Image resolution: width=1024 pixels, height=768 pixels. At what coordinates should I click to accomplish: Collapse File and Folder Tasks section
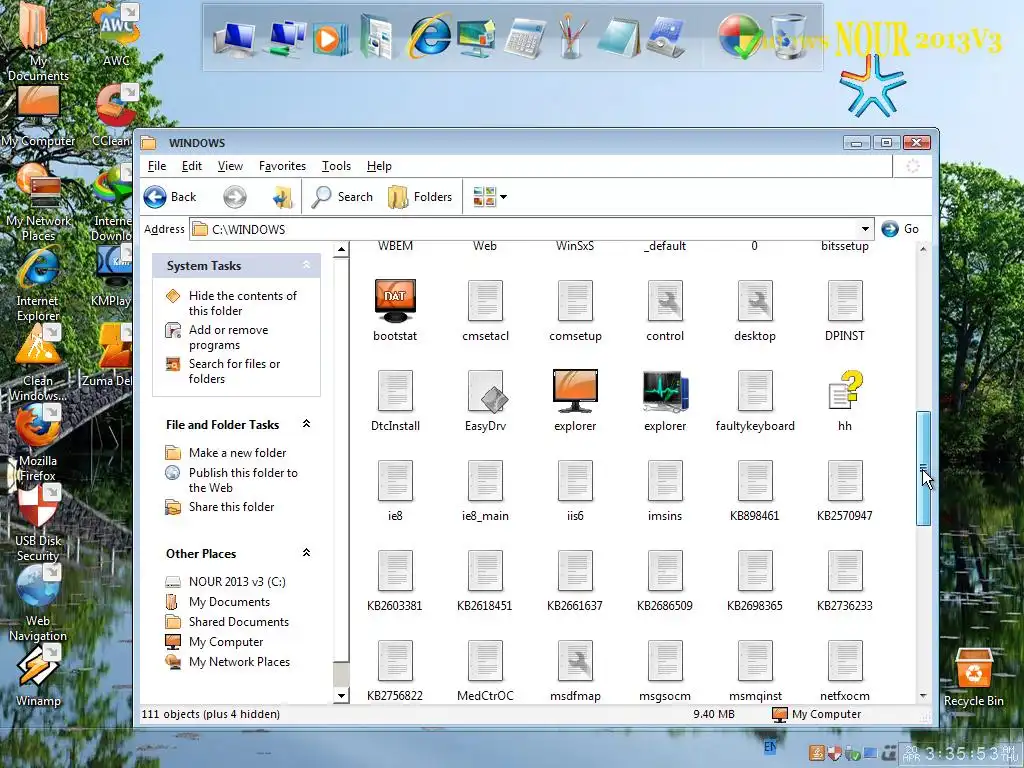[x=306, y=424]
